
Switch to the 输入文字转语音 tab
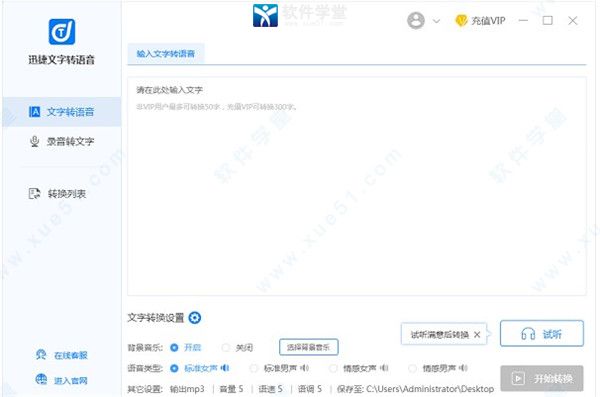click(x=166, y=54)
